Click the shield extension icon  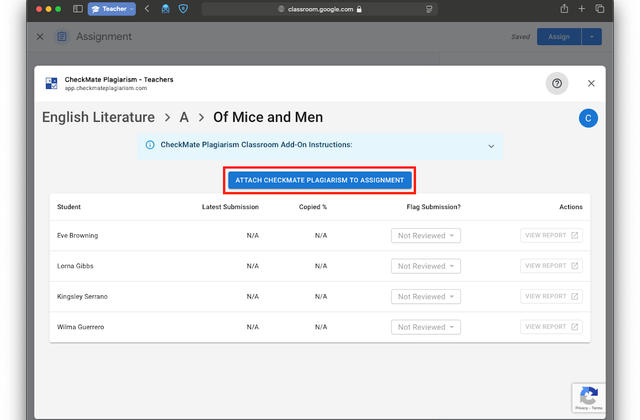tap(183, 9)
